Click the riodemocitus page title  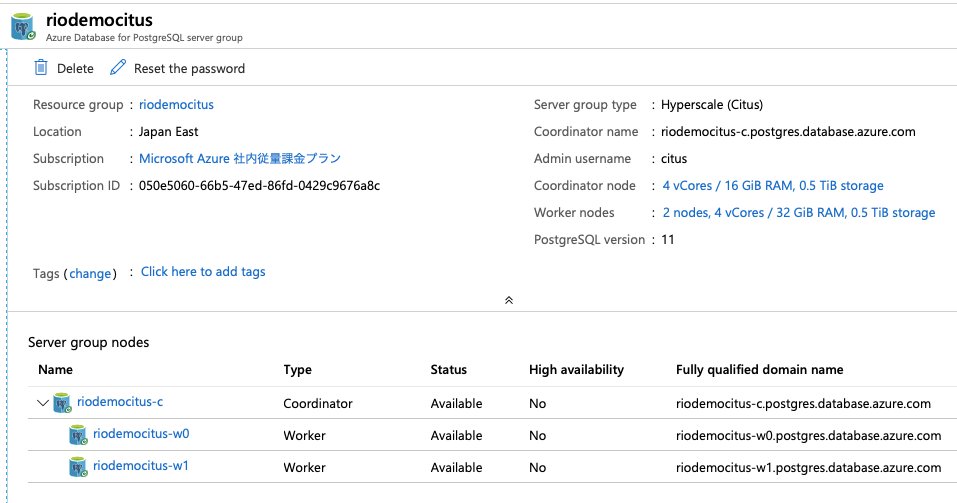click(x=99, y=20)
